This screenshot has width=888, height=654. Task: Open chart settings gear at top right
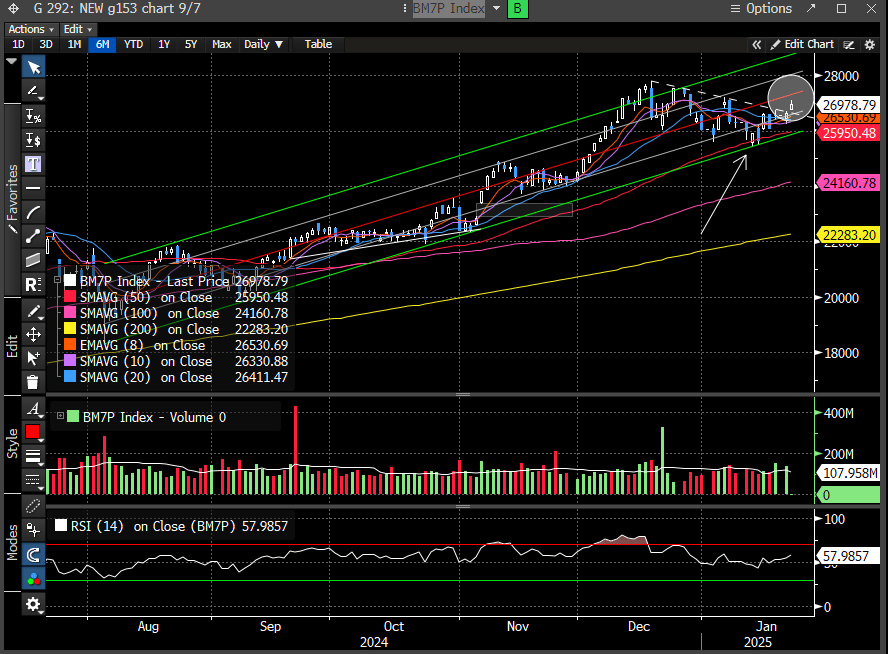pyautogui.click(x=870, y=45)
